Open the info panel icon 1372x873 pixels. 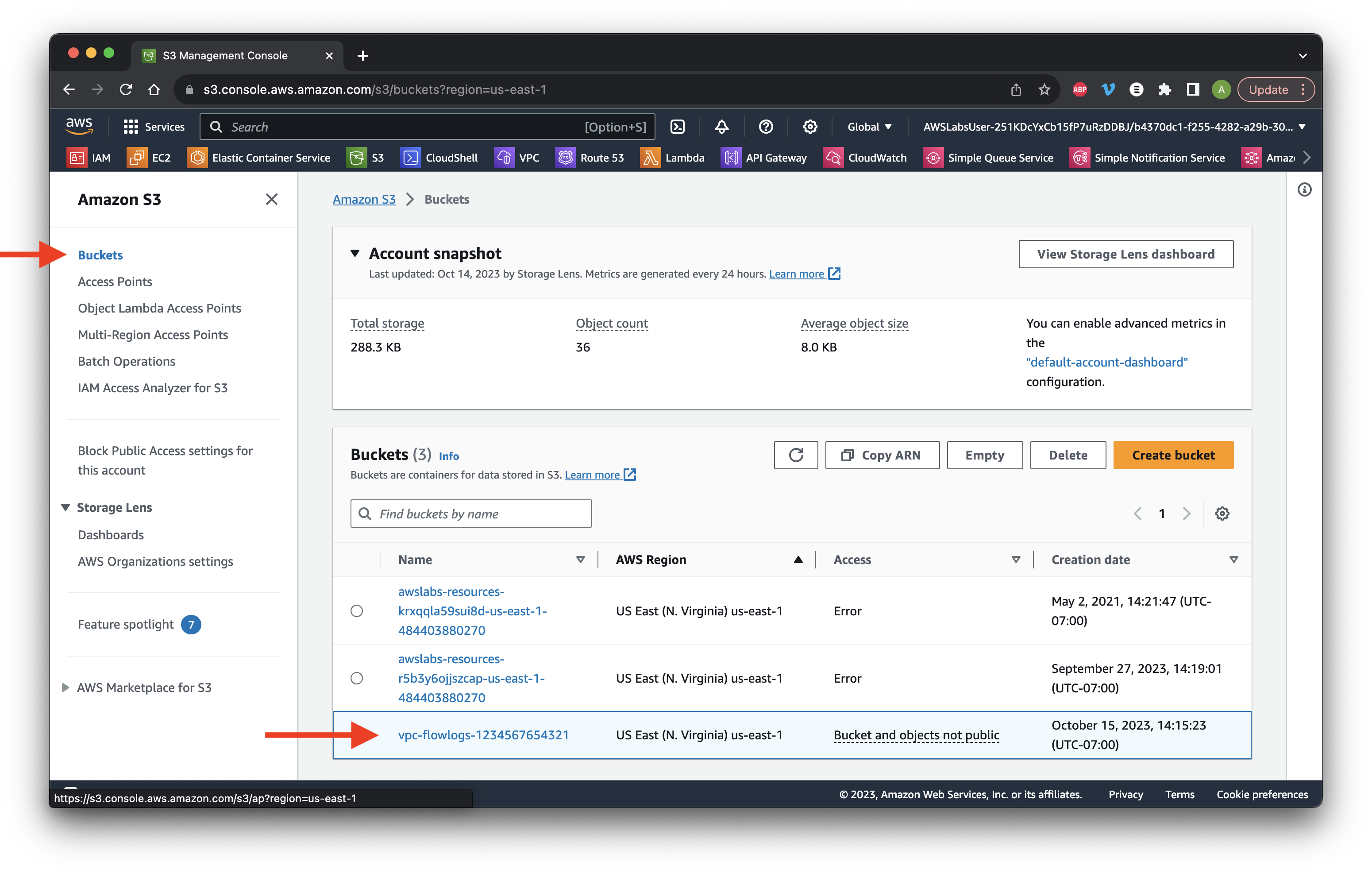pos(1304,190)
